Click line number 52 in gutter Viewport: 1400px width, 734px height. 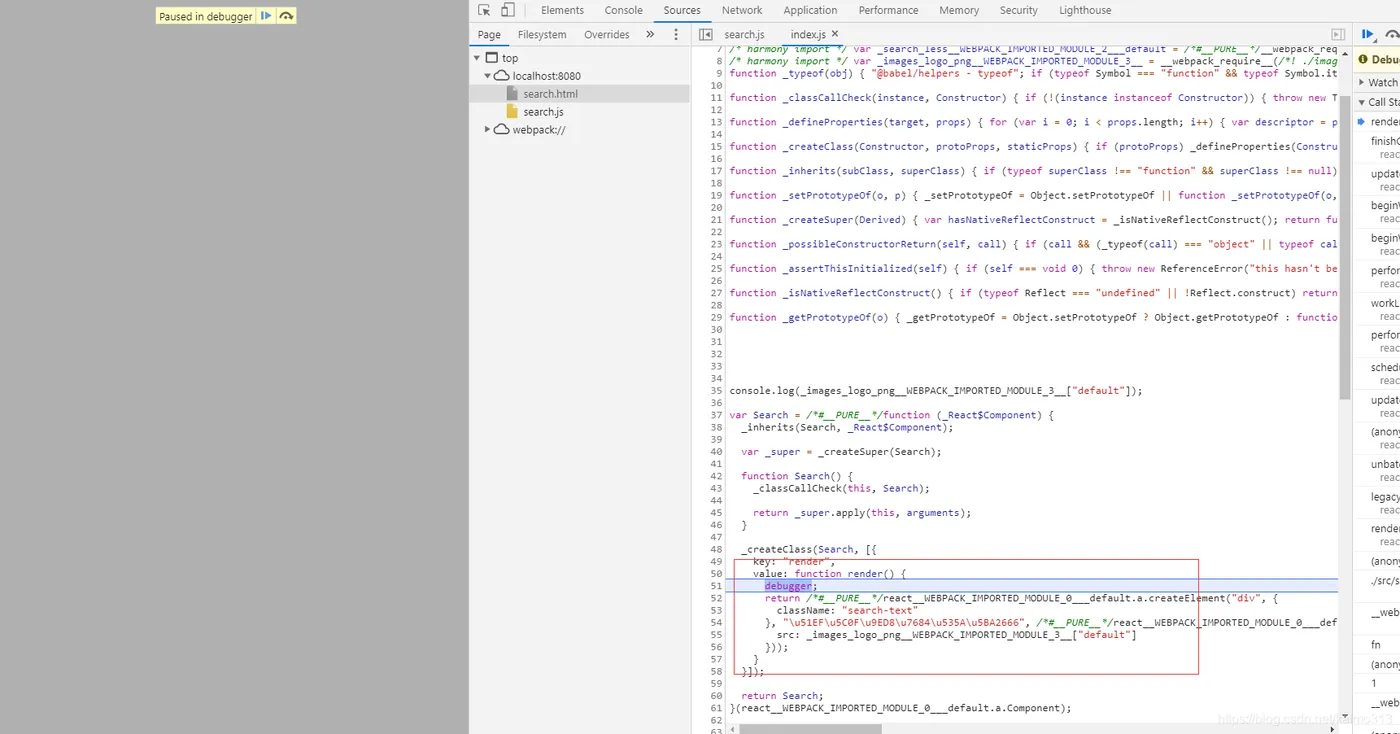tap(716, 598)
